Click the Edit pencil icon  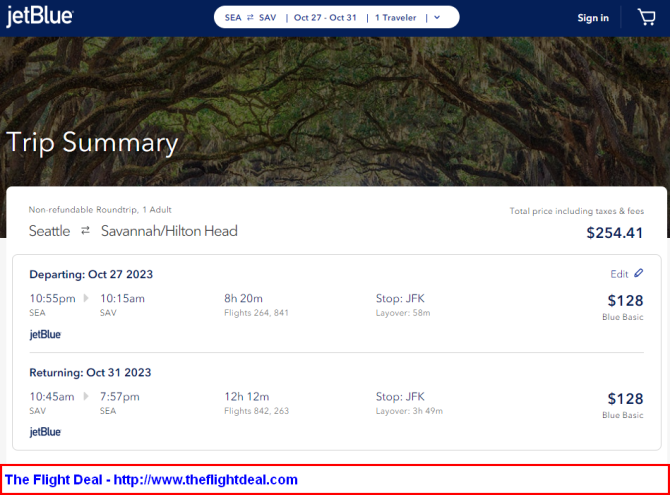click(x=638, y=273)
